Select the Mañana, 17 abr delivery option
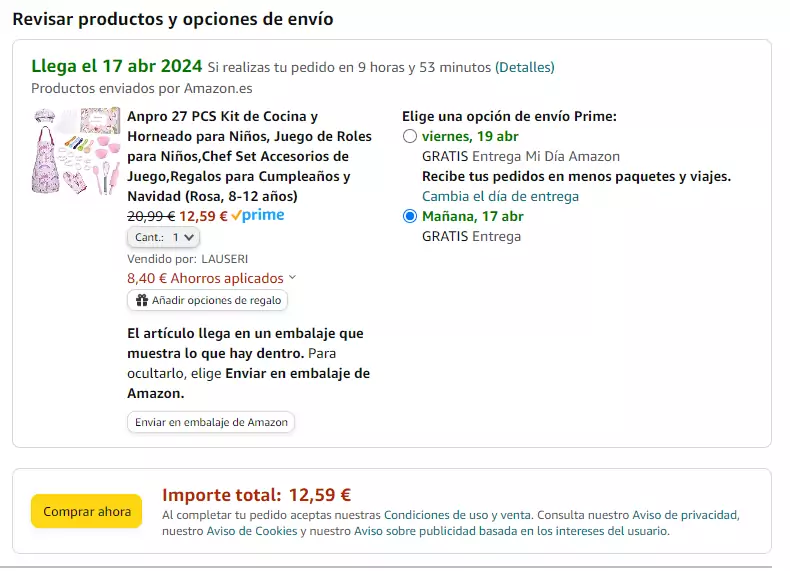Screen dimensions: 790x571 click(x=410, y=216)
